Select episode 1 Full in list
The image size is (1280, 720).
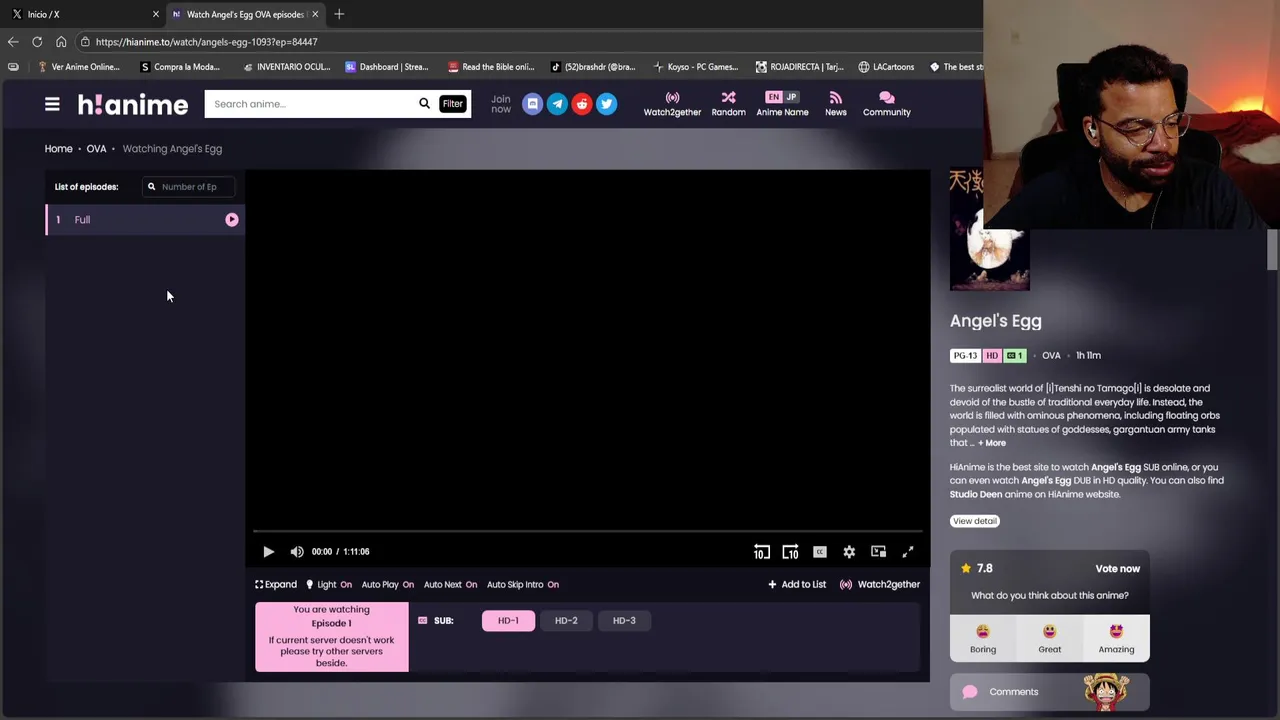point(145,220)
